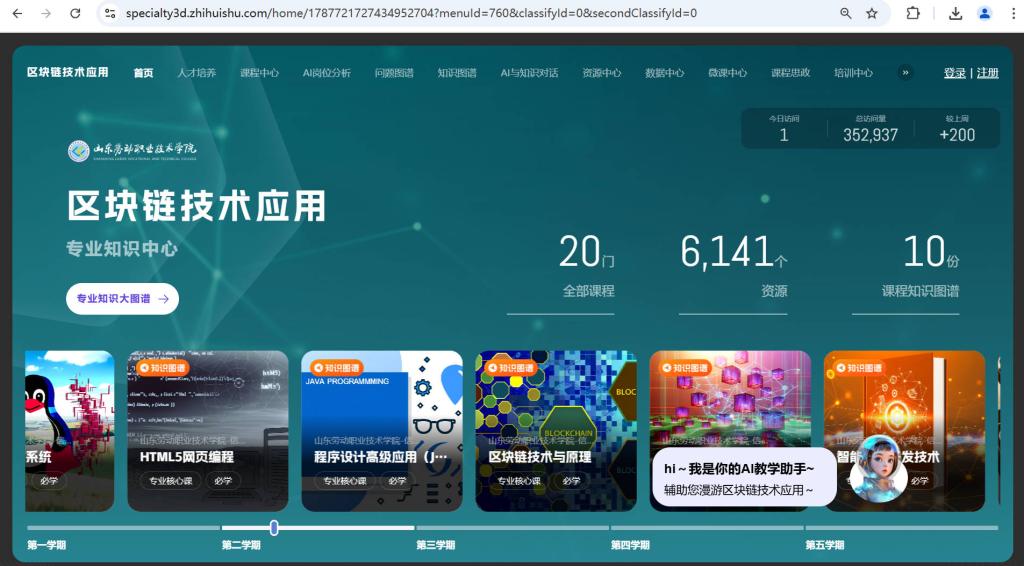Open the 微课中心 menu item

click(x=728, y=72)
